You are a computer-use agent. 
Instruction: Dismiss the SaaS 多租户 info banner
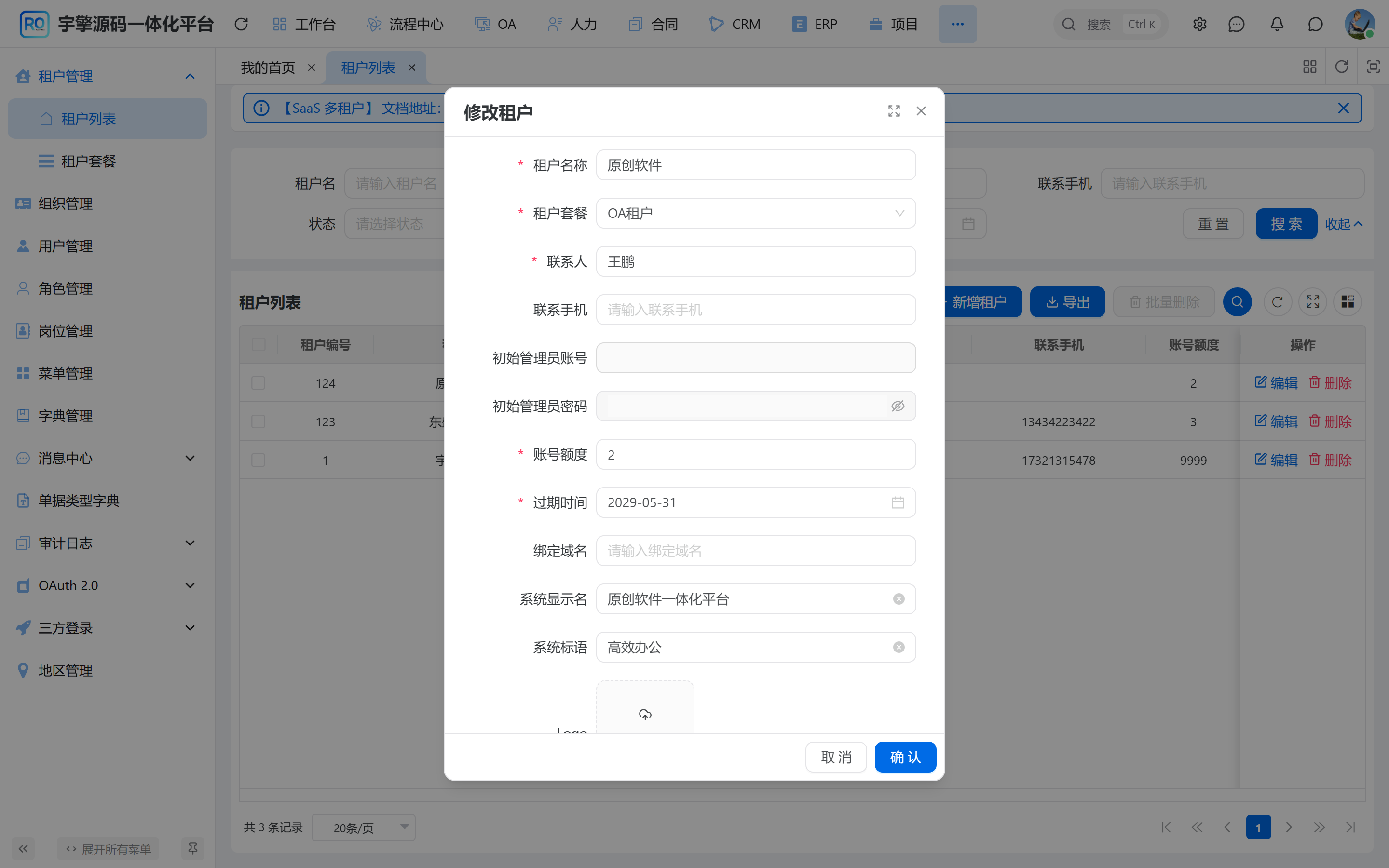[x=1343, y=108]
